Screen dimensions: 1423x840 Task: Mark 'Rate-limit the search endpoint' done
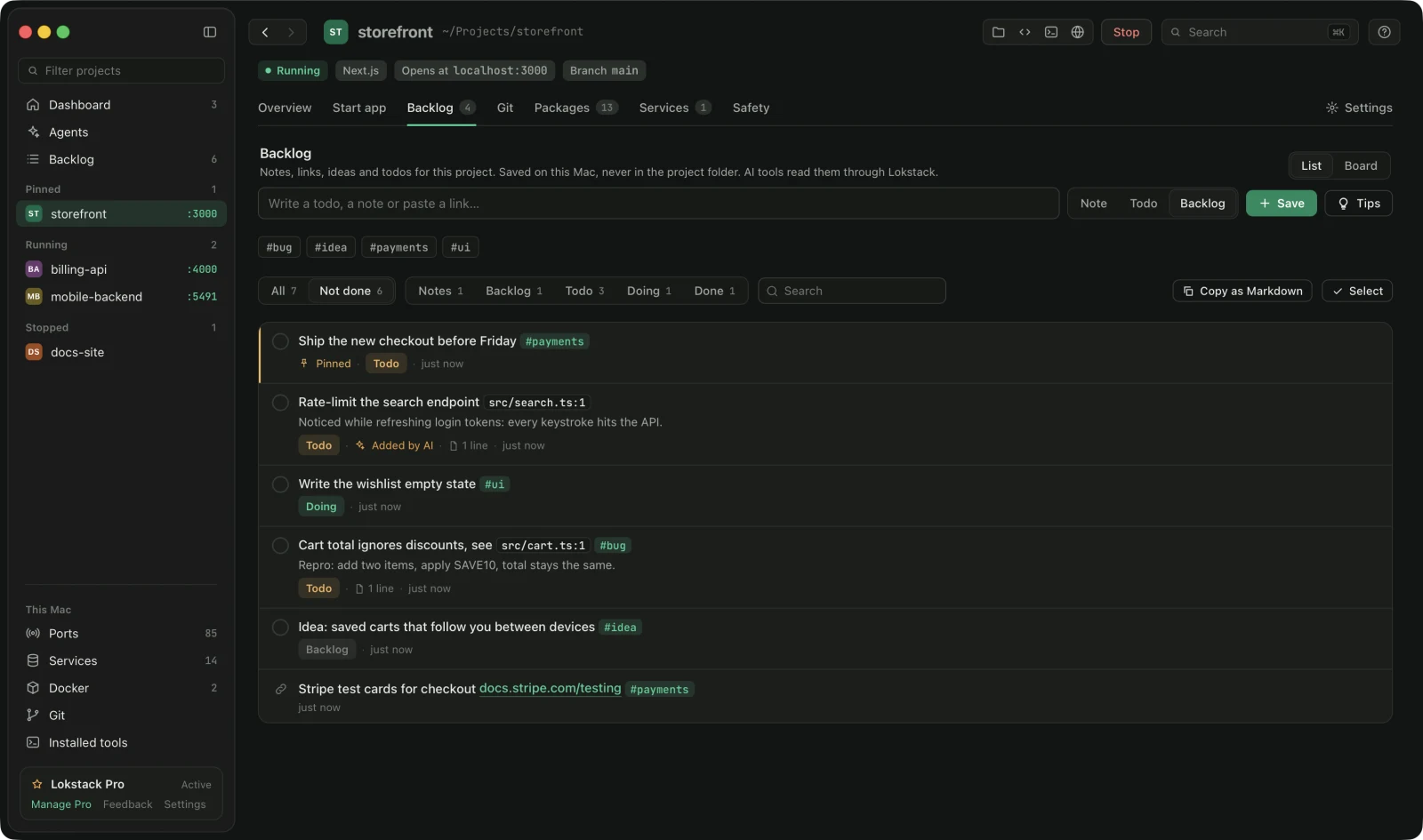[x=280, y=403]
